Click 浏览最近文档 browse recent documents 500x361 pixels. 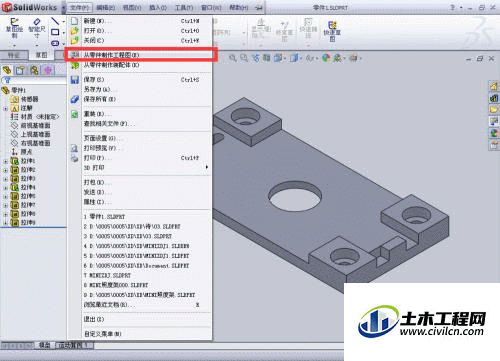click(x=140, y=305)
